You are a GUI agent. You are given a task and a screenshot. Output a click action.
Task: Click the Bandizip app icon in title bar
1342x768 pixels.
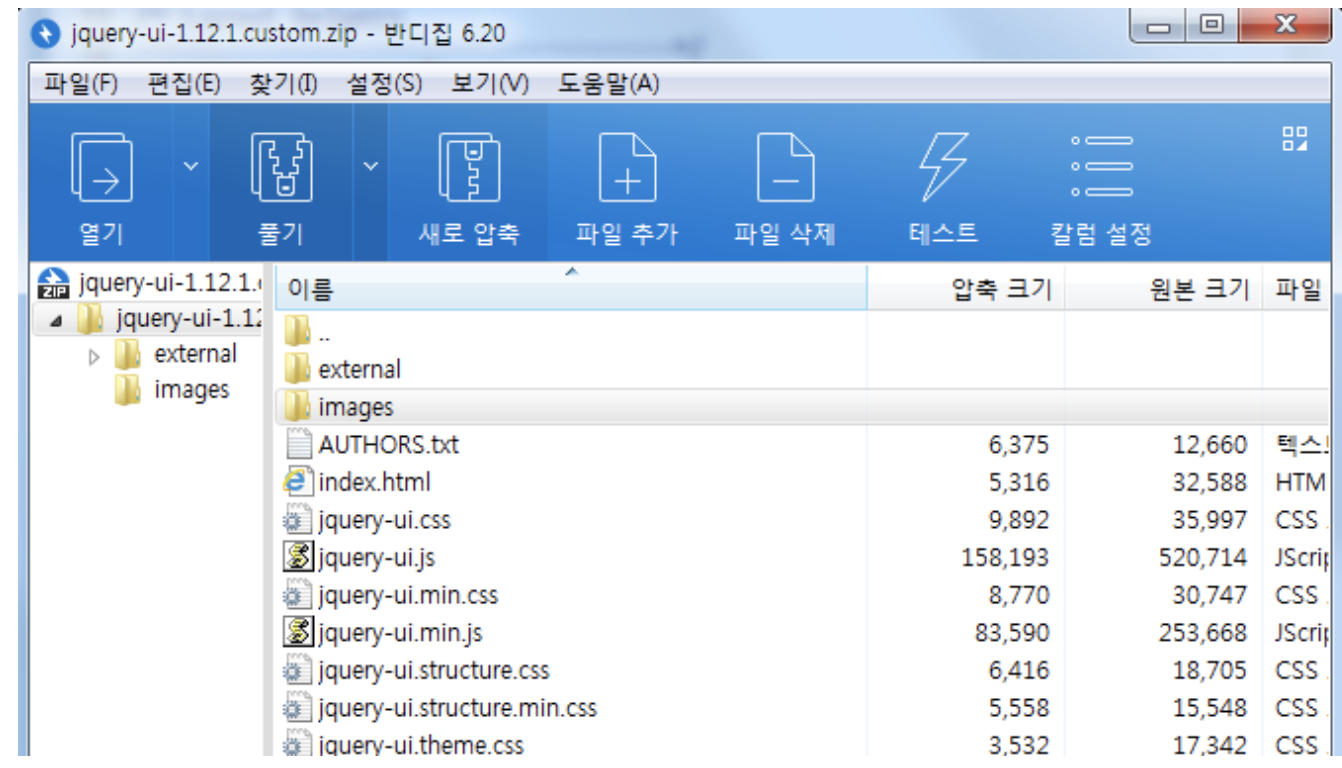46,34
